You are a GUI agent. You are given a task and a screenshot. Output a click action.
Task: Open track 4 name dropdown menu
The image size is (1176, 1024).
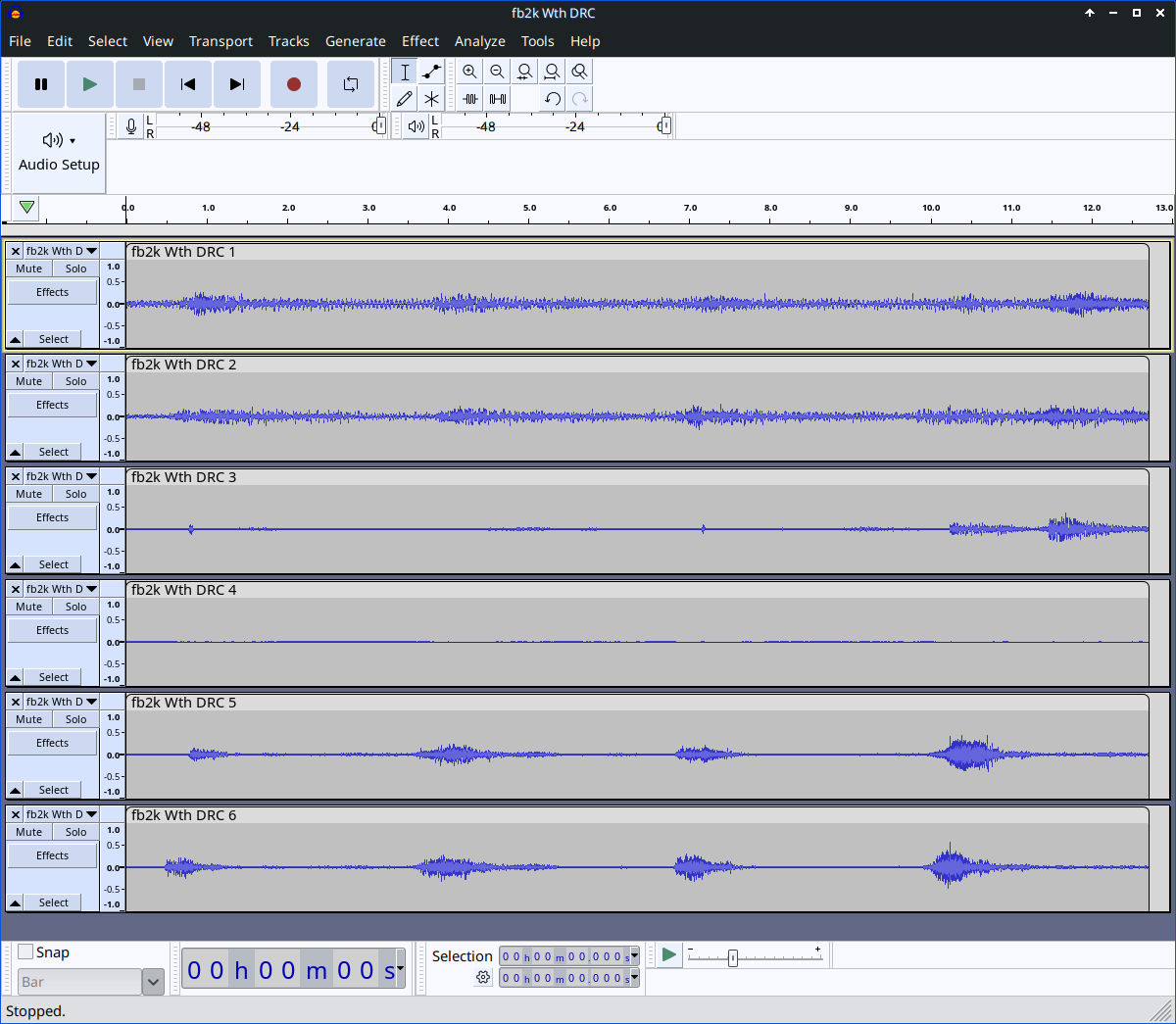click(61, 589)
